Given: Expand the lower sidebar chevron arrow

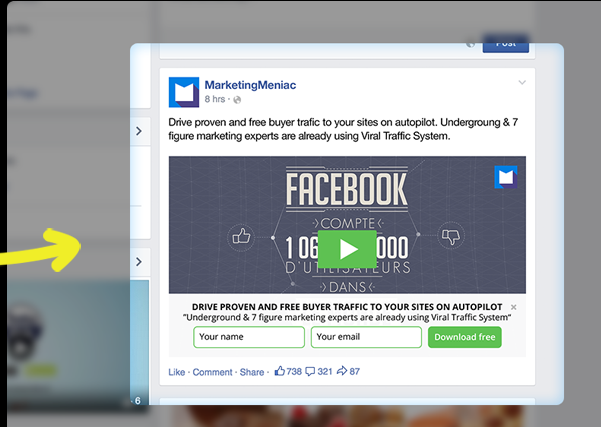Looking at the screenshot, I should [139, 262].
